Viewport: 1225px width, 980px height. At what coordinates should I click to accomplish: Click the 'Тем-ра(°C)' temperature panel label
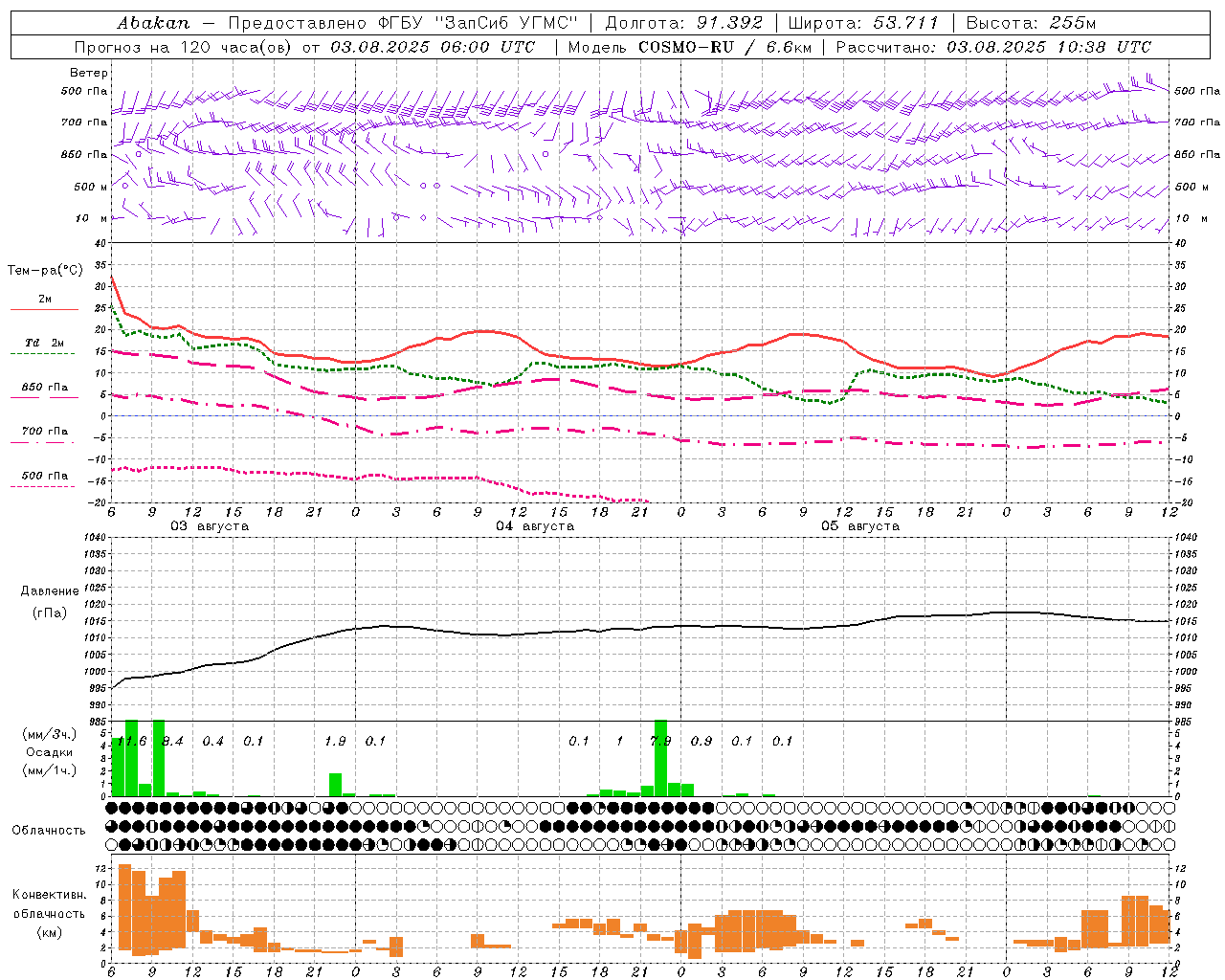[x=45, y=271]
